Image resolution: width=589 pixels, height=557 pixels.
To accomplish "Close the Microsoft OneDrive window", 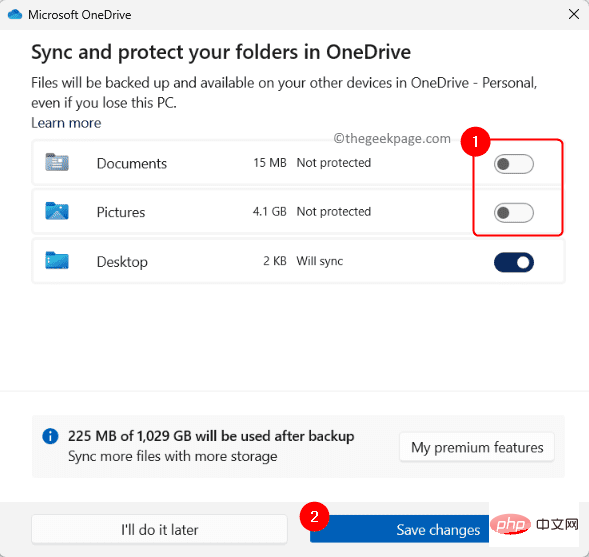I will [574, 14].
